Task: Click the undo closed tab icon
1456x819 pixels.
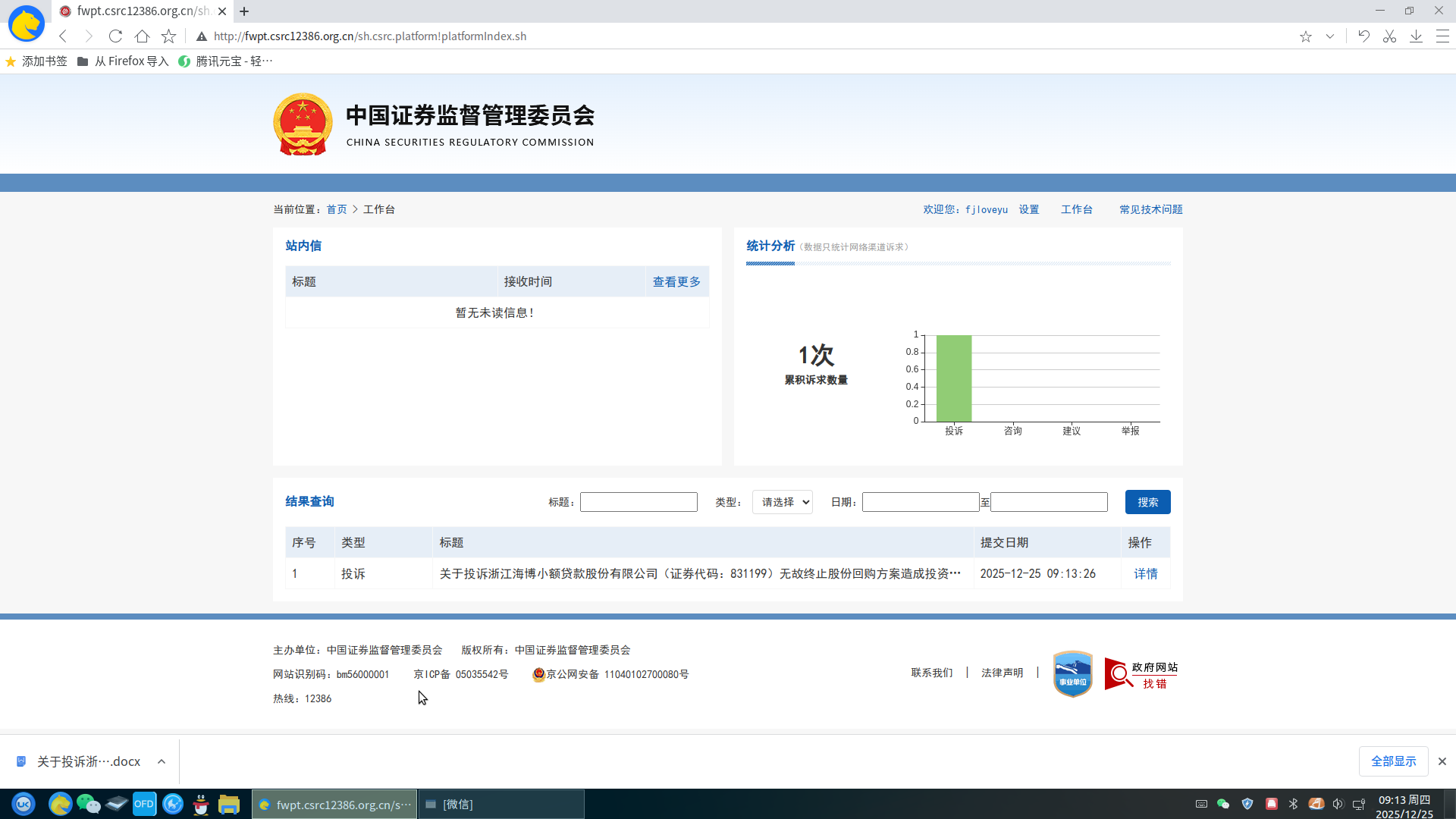Action: tap(1363, 36)
